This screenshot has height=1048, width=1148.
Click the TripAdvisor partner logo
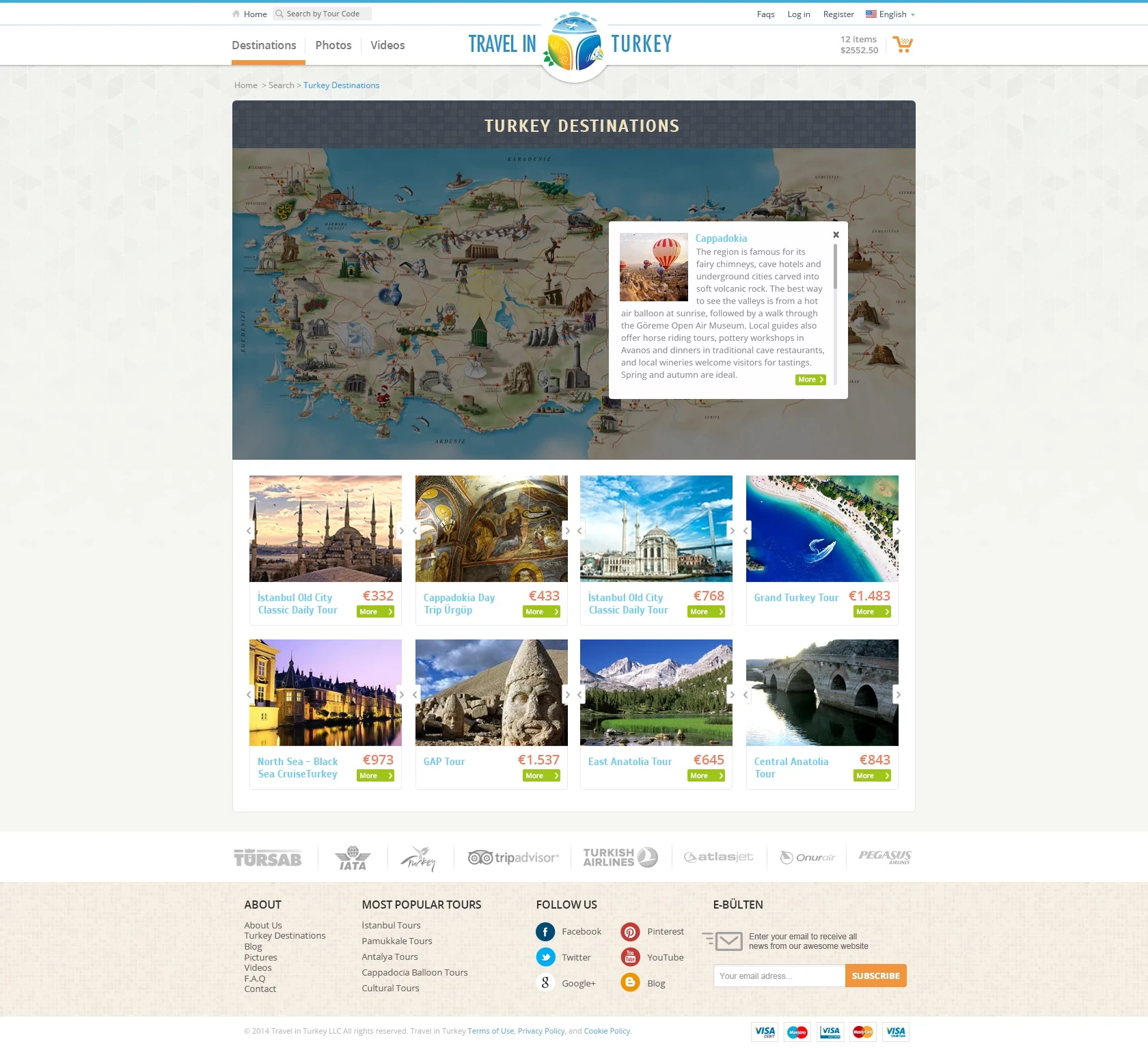tap(513, 857)
